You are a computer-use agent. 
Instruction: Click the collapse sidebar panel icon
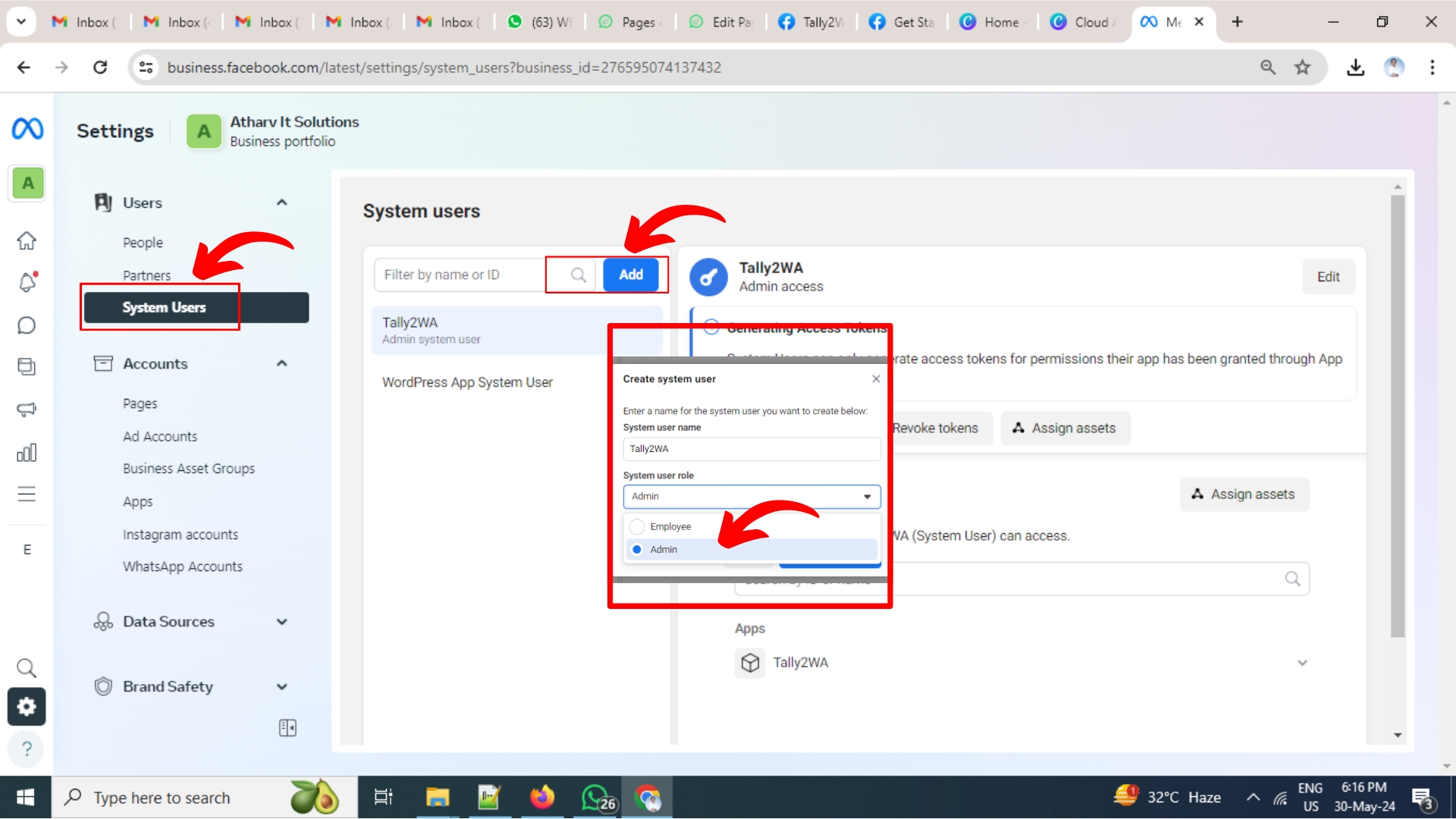pyautogui.click(x=287, y=728)
